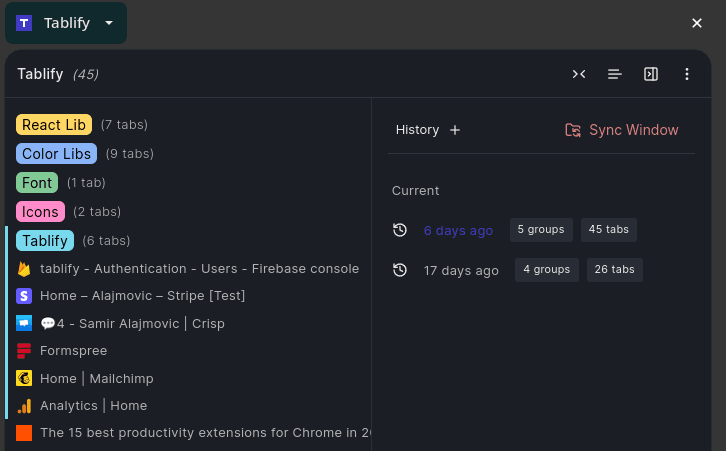
Task: Close the Tablify panel with the X
Action: pos(696,23)
